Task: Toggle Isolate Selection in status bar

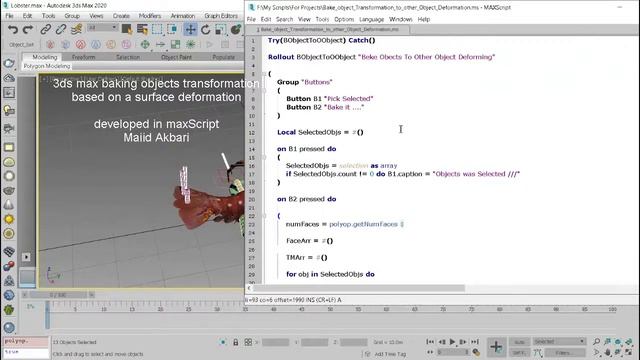Action: coord(223,342)
